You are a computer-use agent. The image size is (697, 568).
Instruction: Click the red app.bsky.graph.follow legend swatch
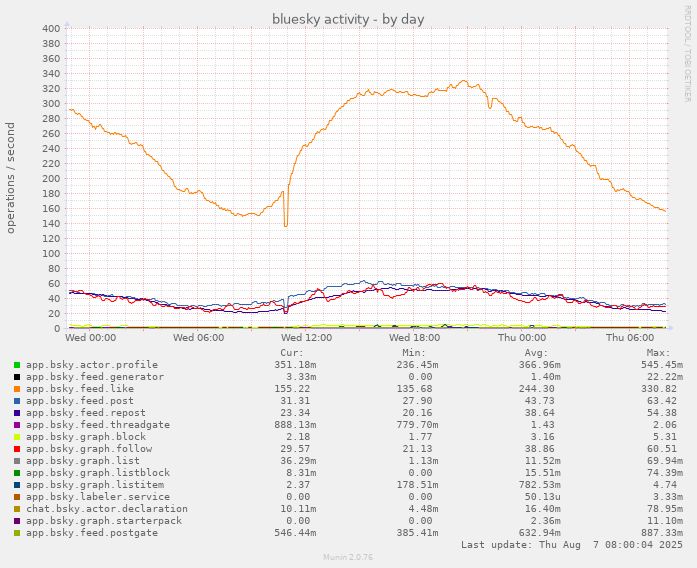click(x=17, y=449)
